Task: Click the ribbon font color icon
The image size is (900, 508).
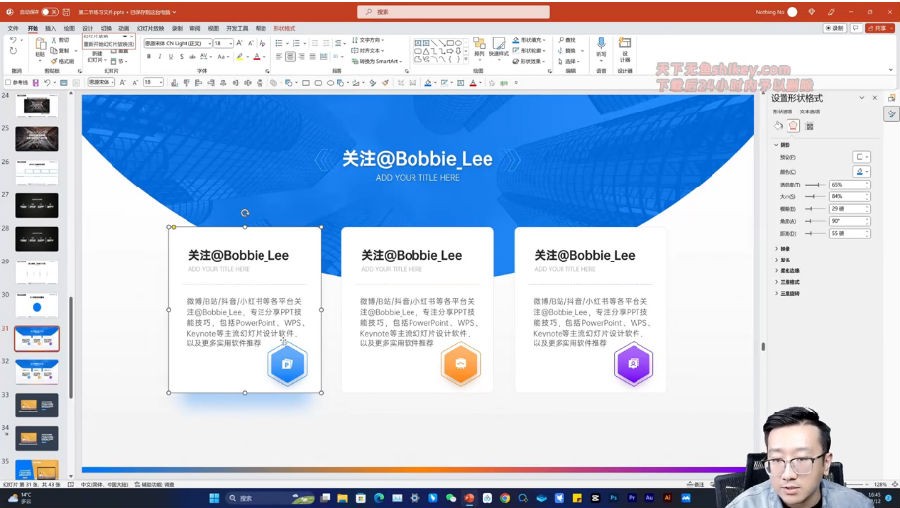Action: [x=257, y=56]
